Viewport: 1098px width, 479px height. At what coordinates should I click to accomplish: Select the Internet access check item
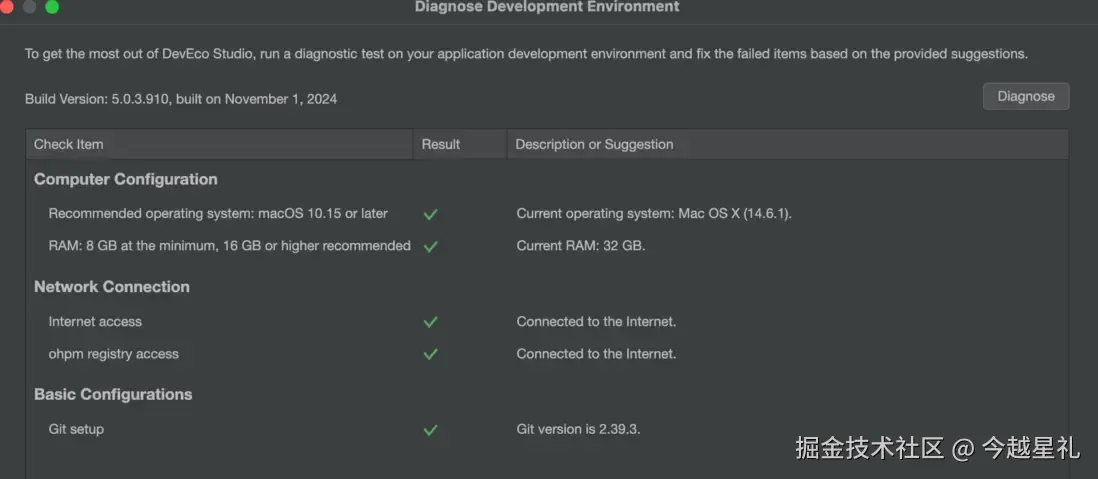click(95, 322)
